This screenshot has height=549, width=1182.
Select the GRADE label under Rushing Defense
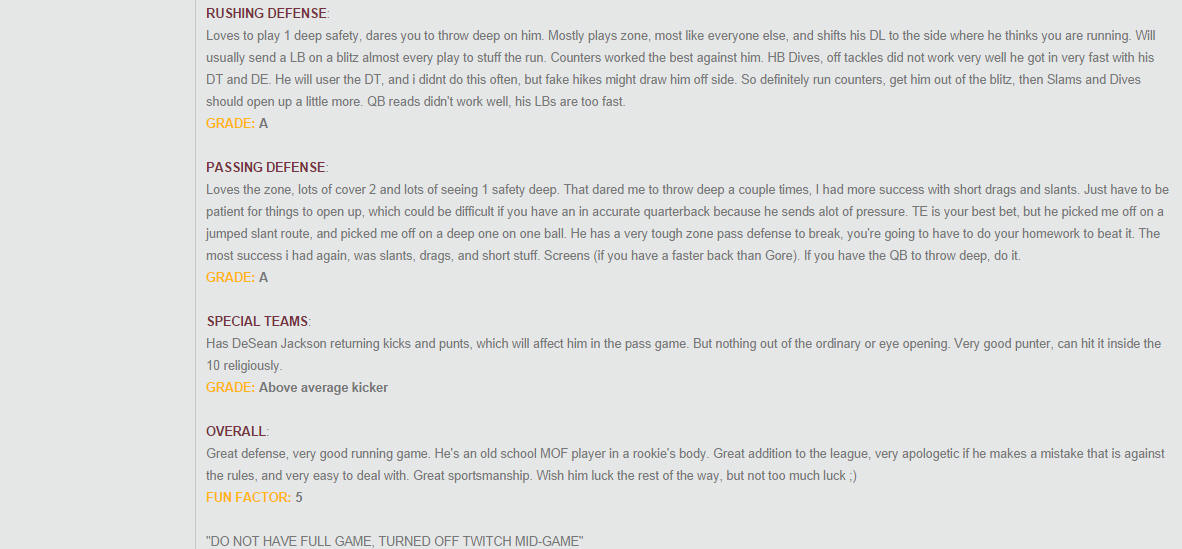pos(230,124)
